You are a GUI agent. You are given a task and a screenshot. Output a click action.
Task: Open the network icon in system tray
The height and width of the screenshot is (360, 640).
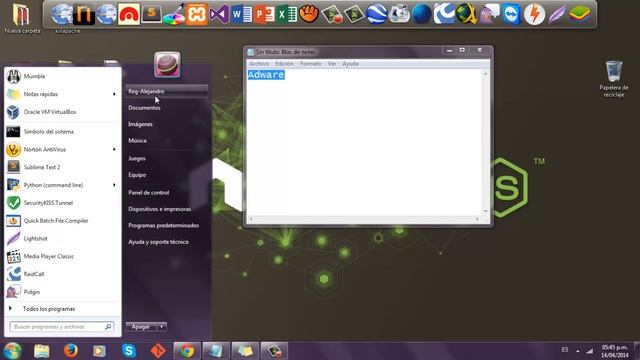(589, 351)
